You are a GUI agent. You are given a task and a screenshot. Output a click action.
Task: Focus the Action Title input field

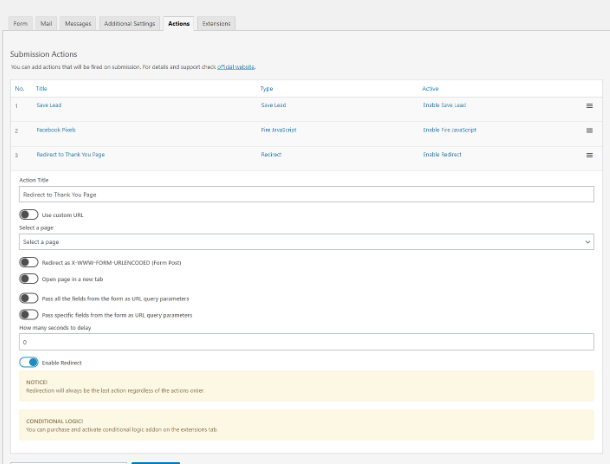[x=307, y=194]
